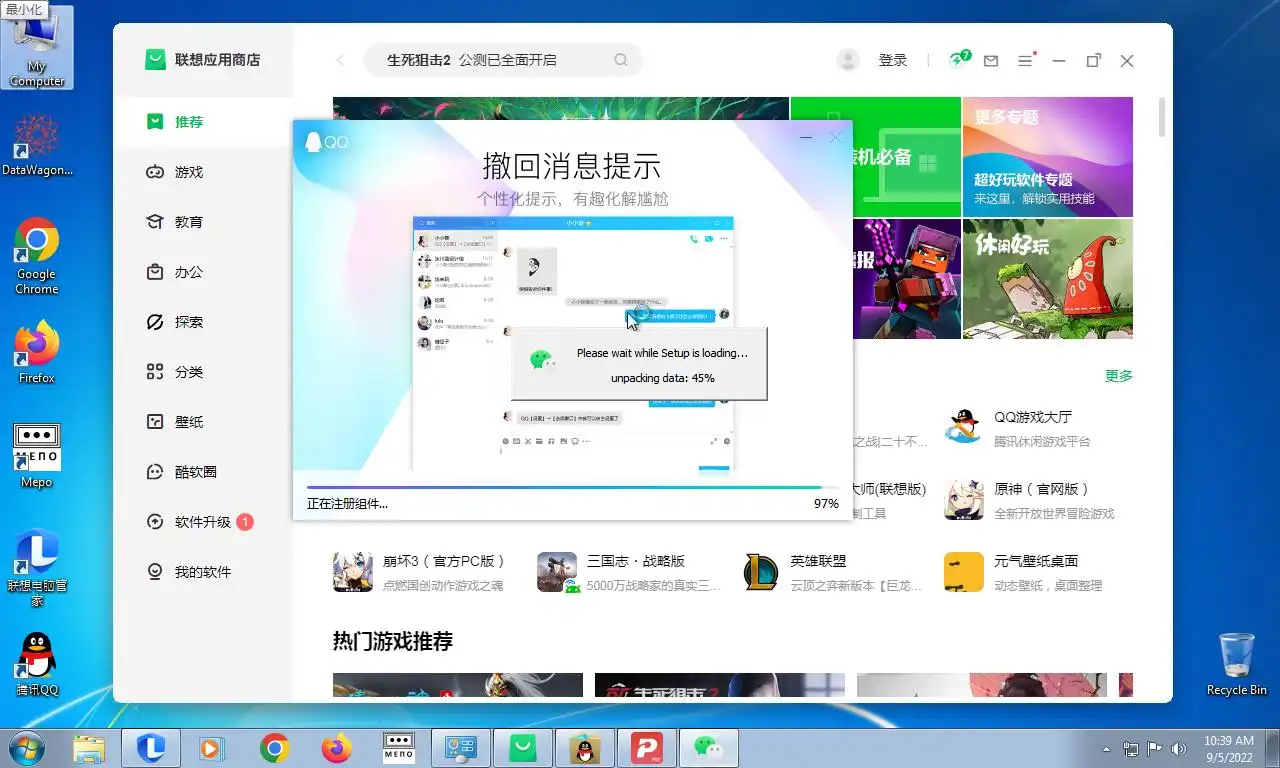Image resolution: width=1280 pixels, height=768 pixels.
Task: Click the search magnifier icon
Action: (621, 60)
